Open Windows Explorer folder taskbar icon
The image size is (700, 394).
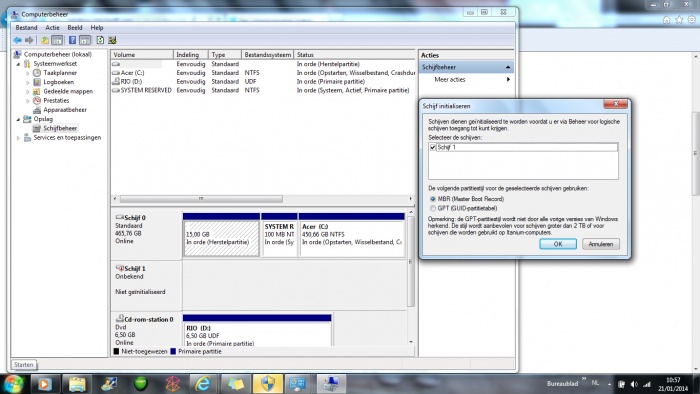point(77,384)
